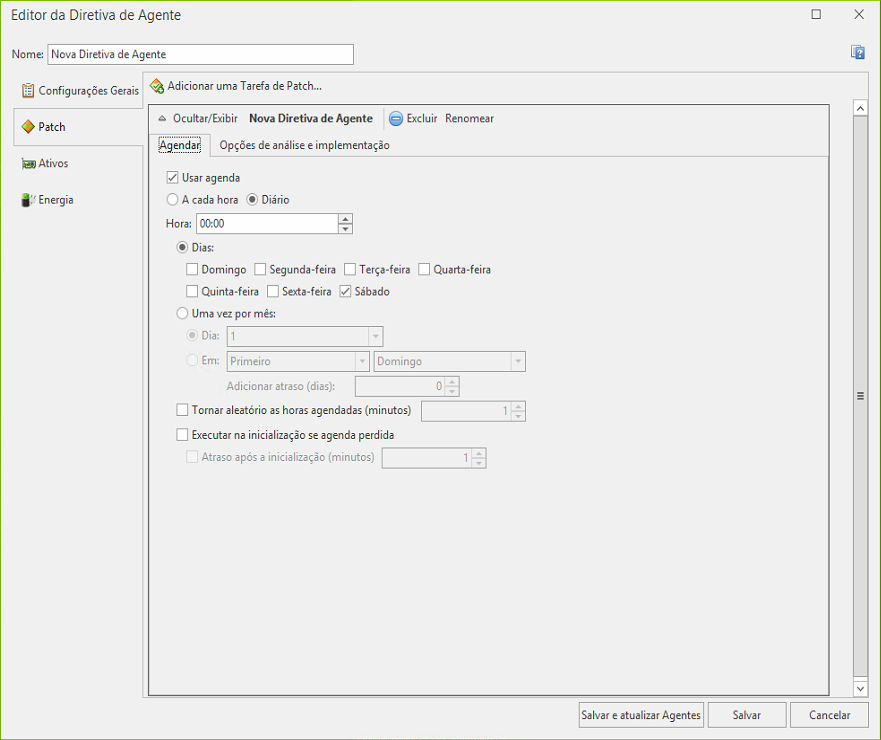Click the Cancelar button
Viewport: 881px width, 740px height.
coord(829,715)
